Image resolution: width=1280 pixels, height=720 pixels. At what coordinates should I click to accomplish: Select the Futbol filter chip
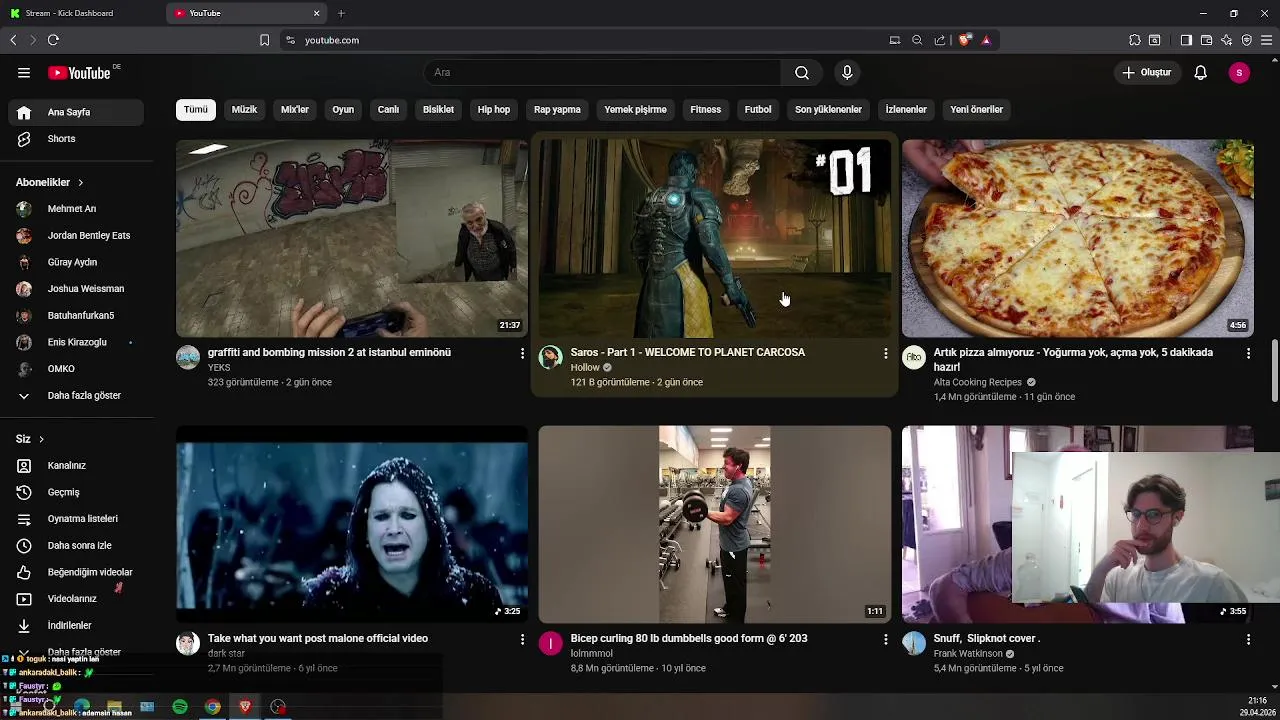coord(758,109)
